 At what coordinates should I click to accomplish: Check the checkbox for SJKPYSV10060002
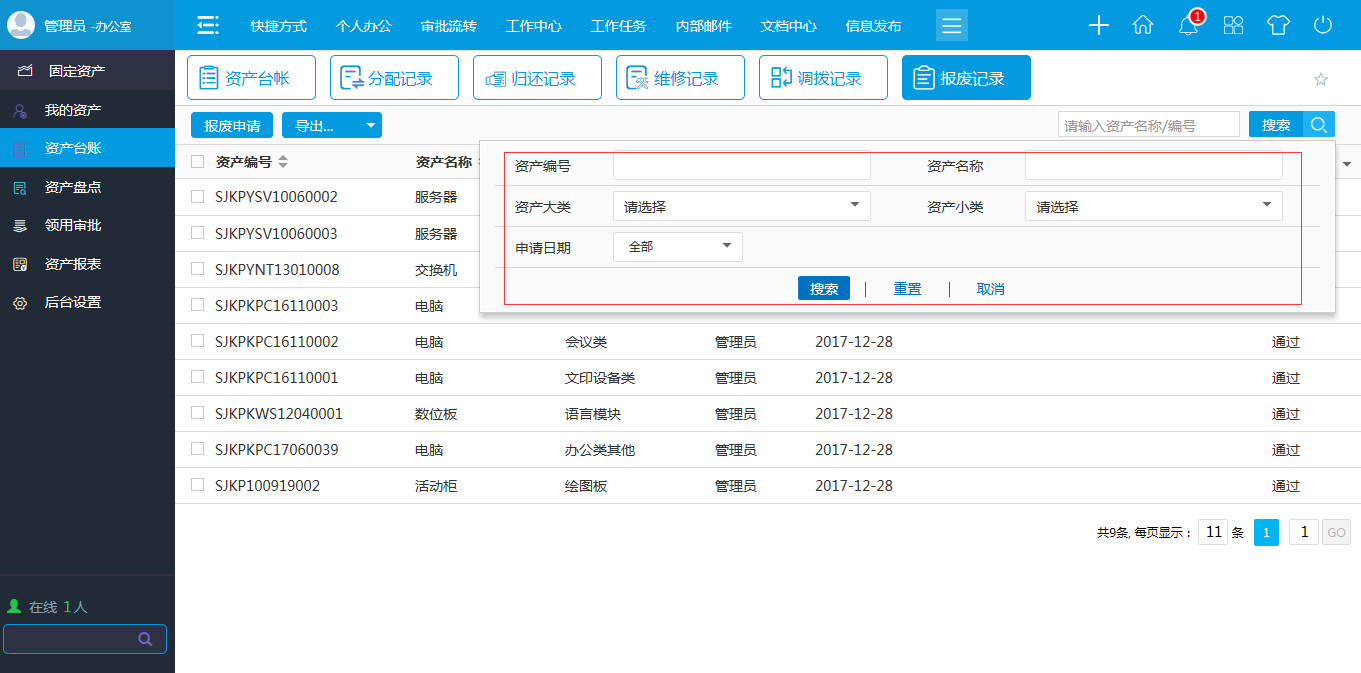[196, 197]
